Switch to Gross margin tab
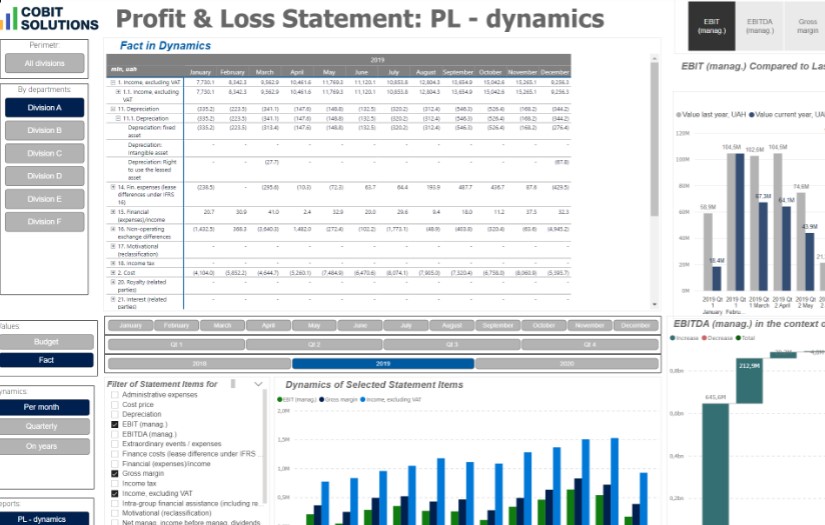The width and height of the screenshot is (825, 525). pos(807,26)
